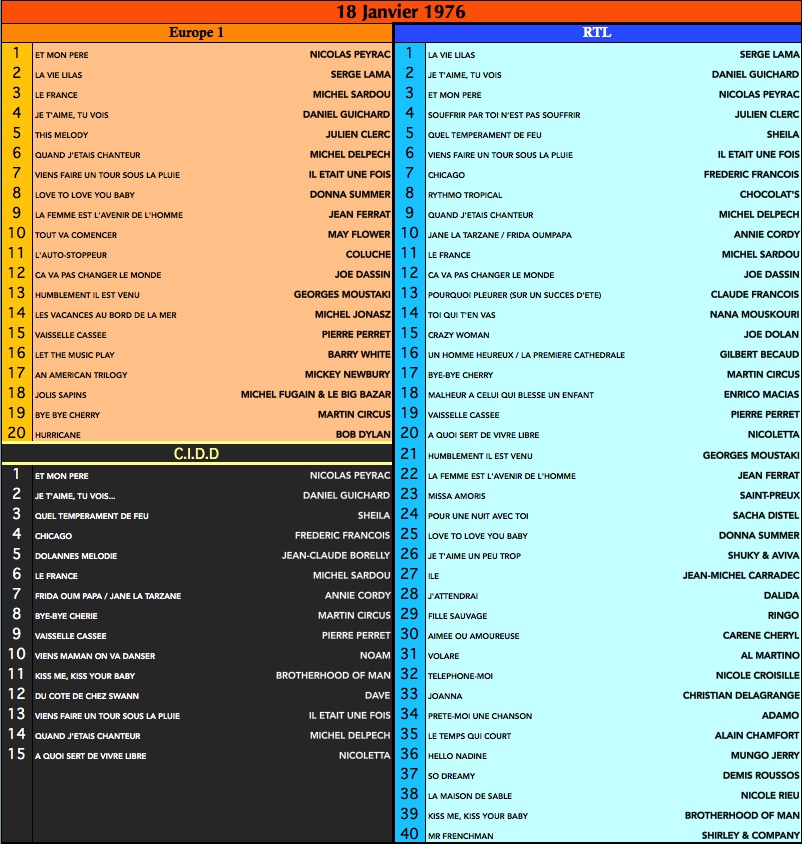Click the artist 'SACHA DISTEL'
The image size is (802, 844).
[x=766, y=516]
